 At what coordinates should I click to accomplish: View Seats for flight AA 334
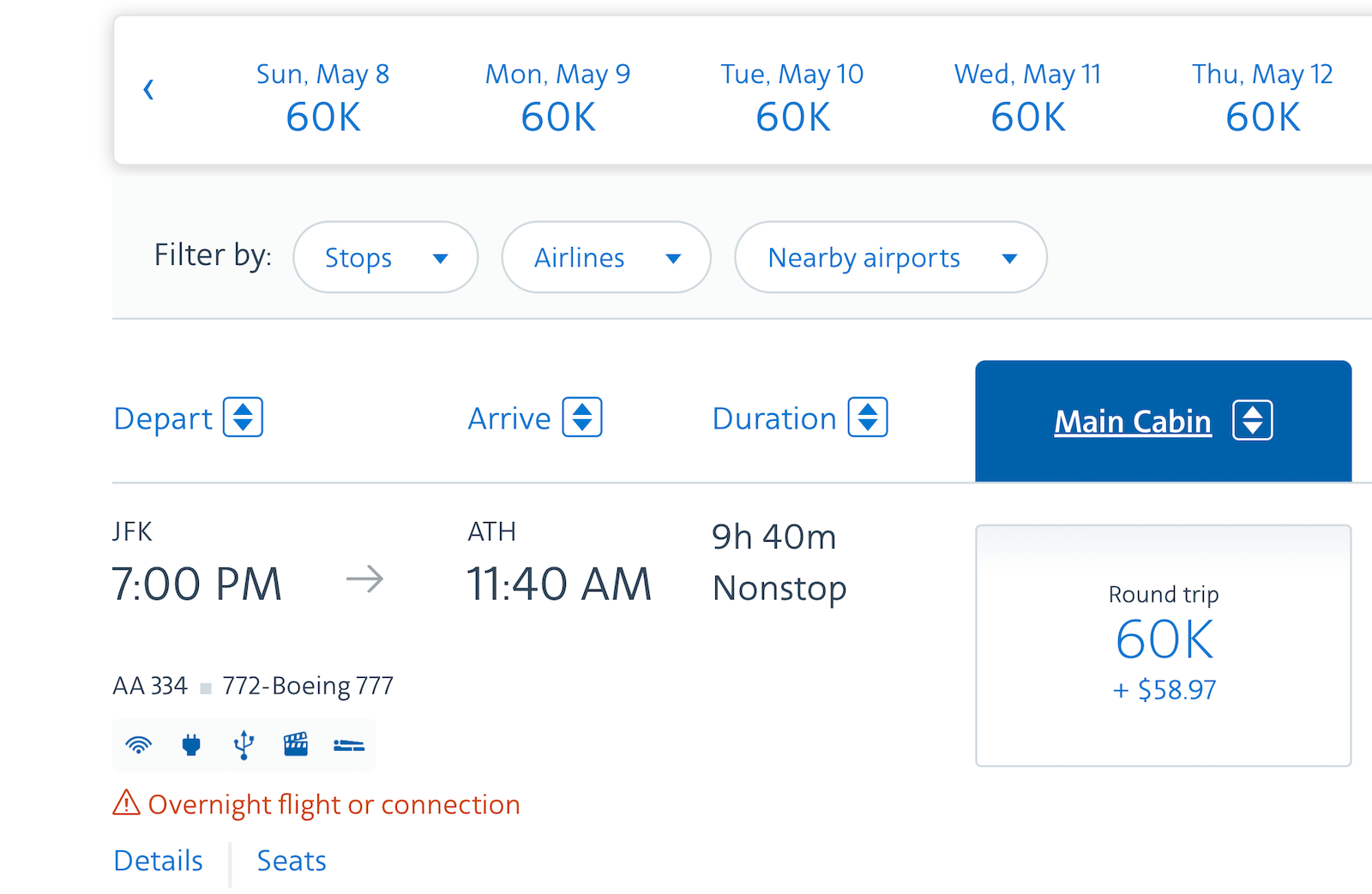point(291,861)
